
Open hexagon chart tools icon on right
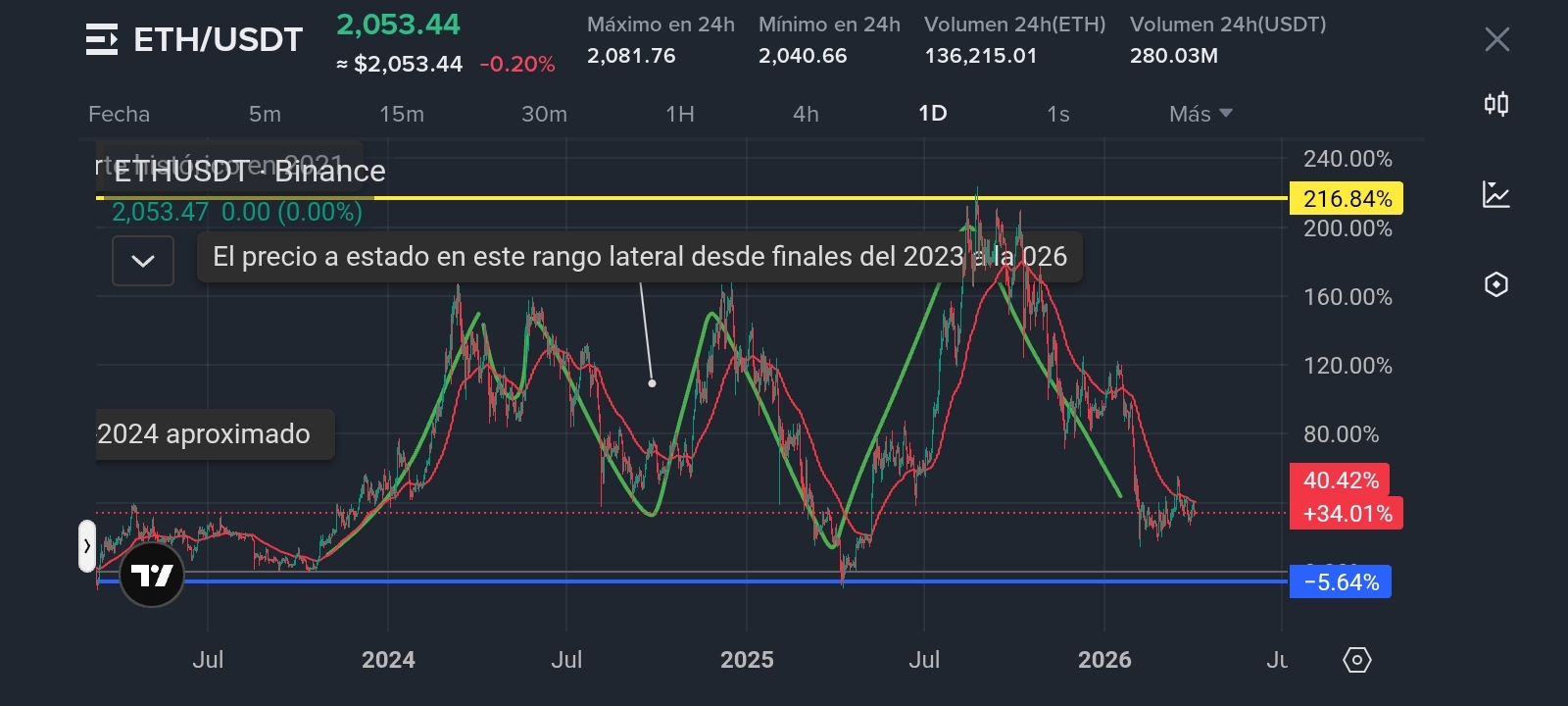[x=1496, y=284]
